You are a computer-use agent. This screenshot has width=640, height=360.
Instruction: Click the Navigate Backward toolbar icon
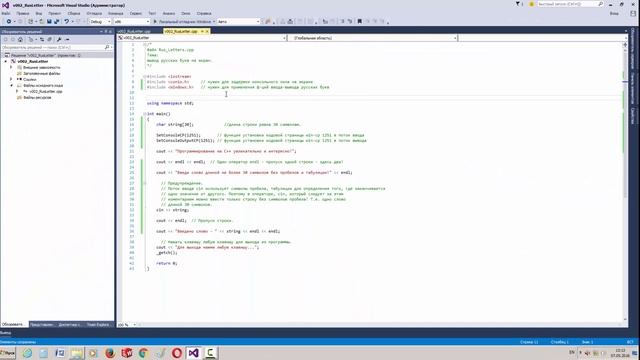click(8, 22)
